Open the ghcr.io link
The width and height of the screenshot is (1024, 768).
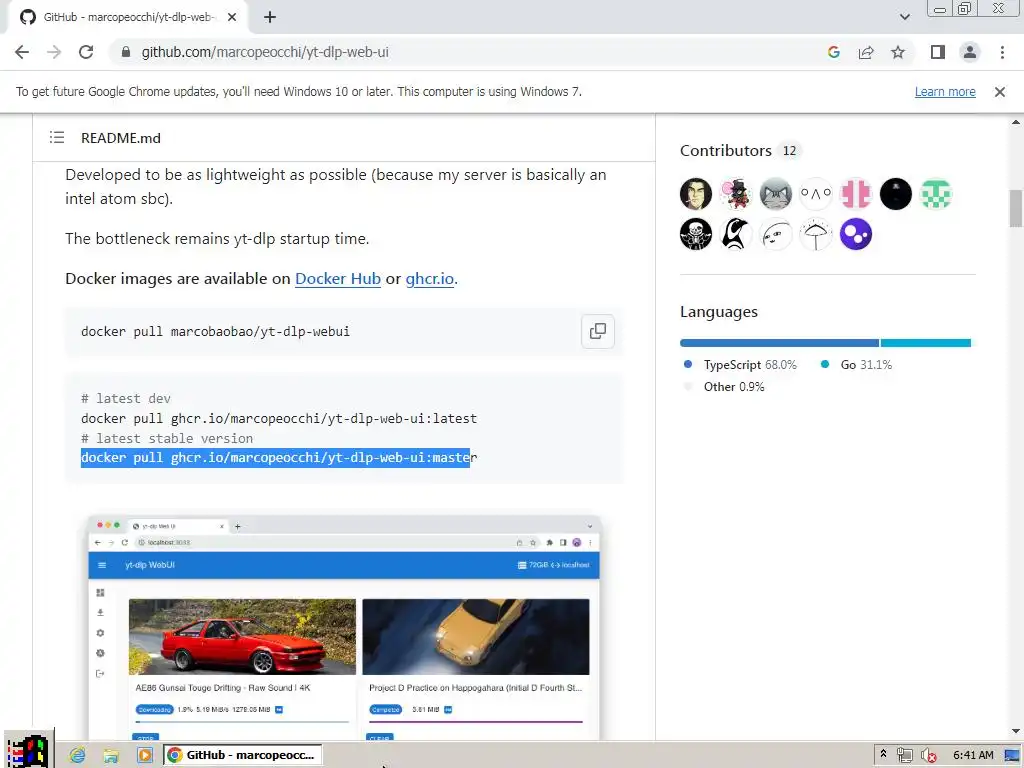(x=430, y=278)
